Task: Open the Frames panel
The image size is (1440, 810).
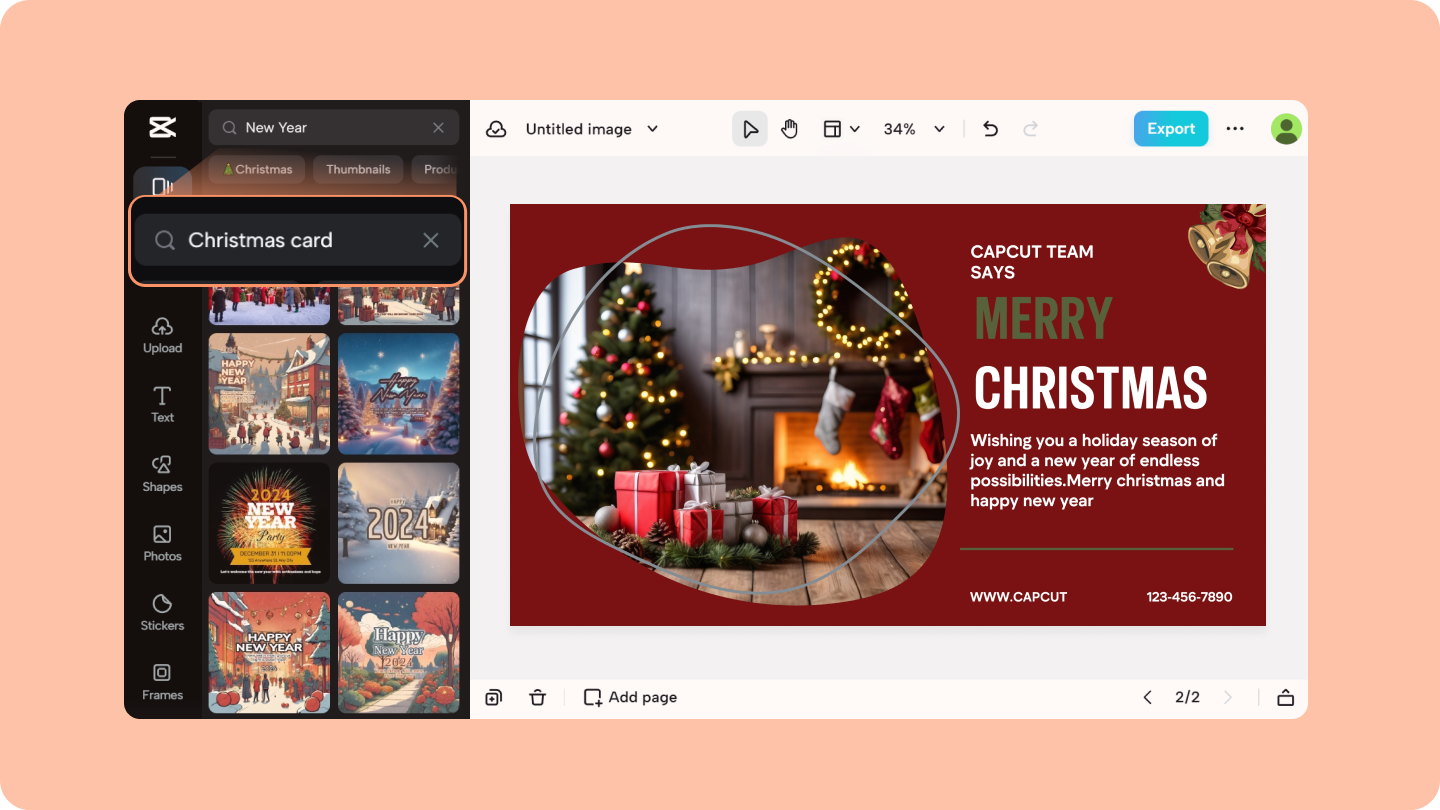Action: pyautogui.click(x=162, y=682)
